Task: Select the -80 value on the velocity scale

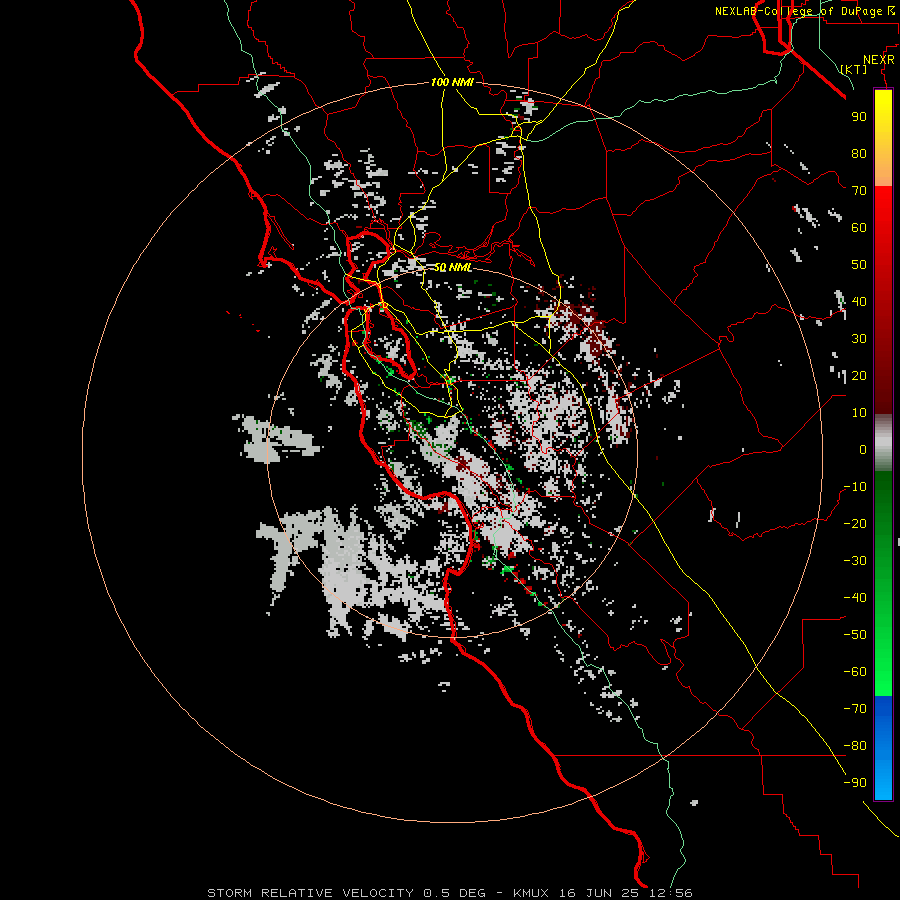Action: click(855, 746)
